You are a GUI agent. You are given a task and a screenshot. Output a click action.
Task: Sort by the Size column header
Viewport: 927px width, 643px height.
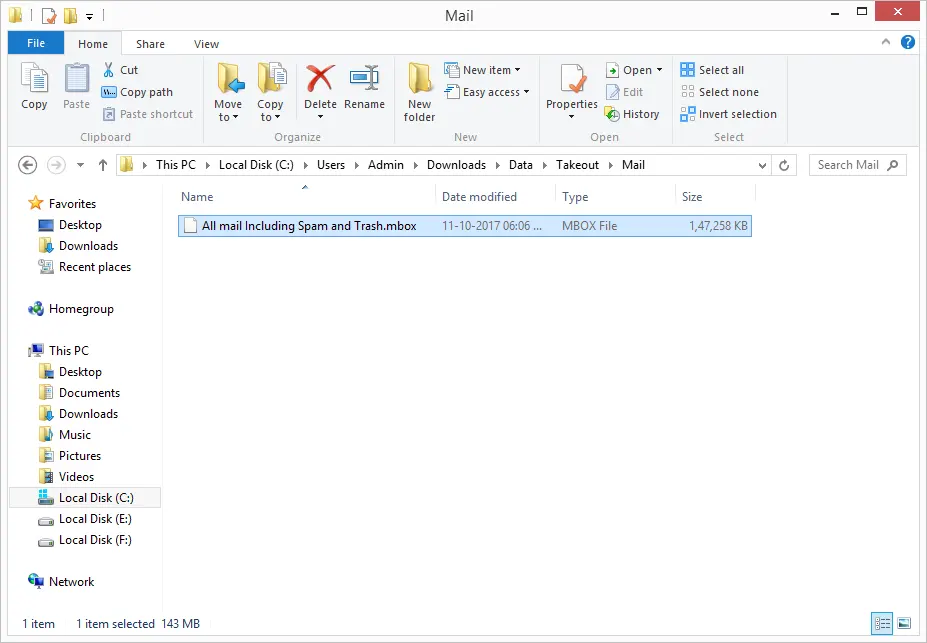click(x=715, y=197)
